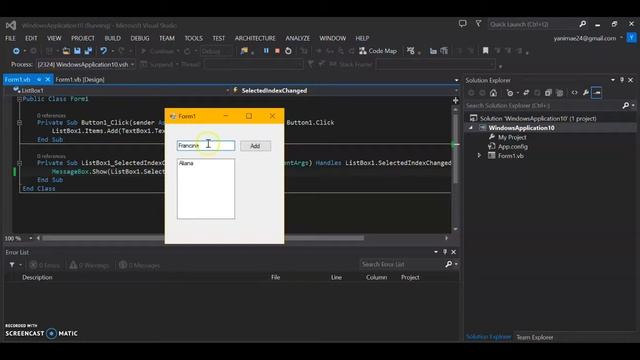The width and height of the screenshot is (640, 360).
Task: Click the Open File folder icon
Action: pos(66,51)
